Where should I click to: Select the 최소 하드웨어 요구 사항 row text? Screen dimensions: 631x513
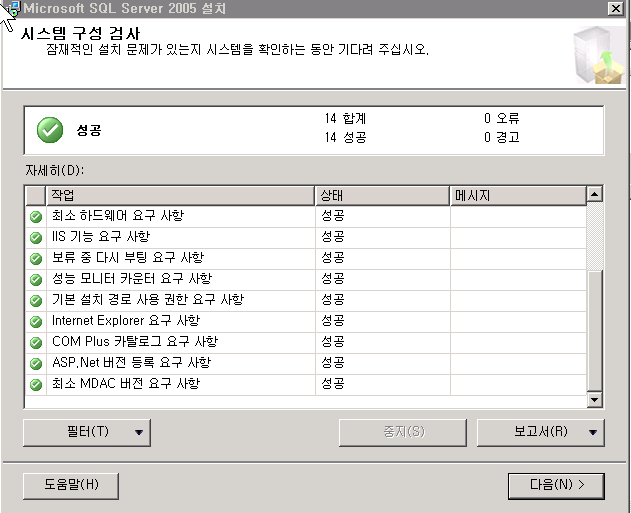[118, 216]
